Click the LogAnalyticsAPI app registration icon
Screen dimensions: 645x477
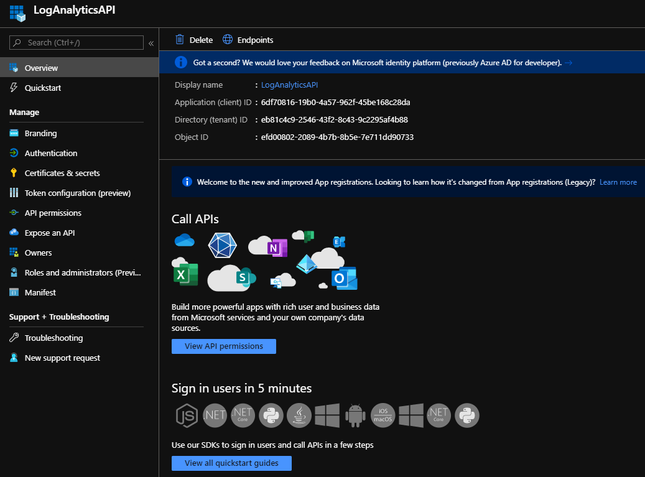pyautogui.click(x=18, y=13)
